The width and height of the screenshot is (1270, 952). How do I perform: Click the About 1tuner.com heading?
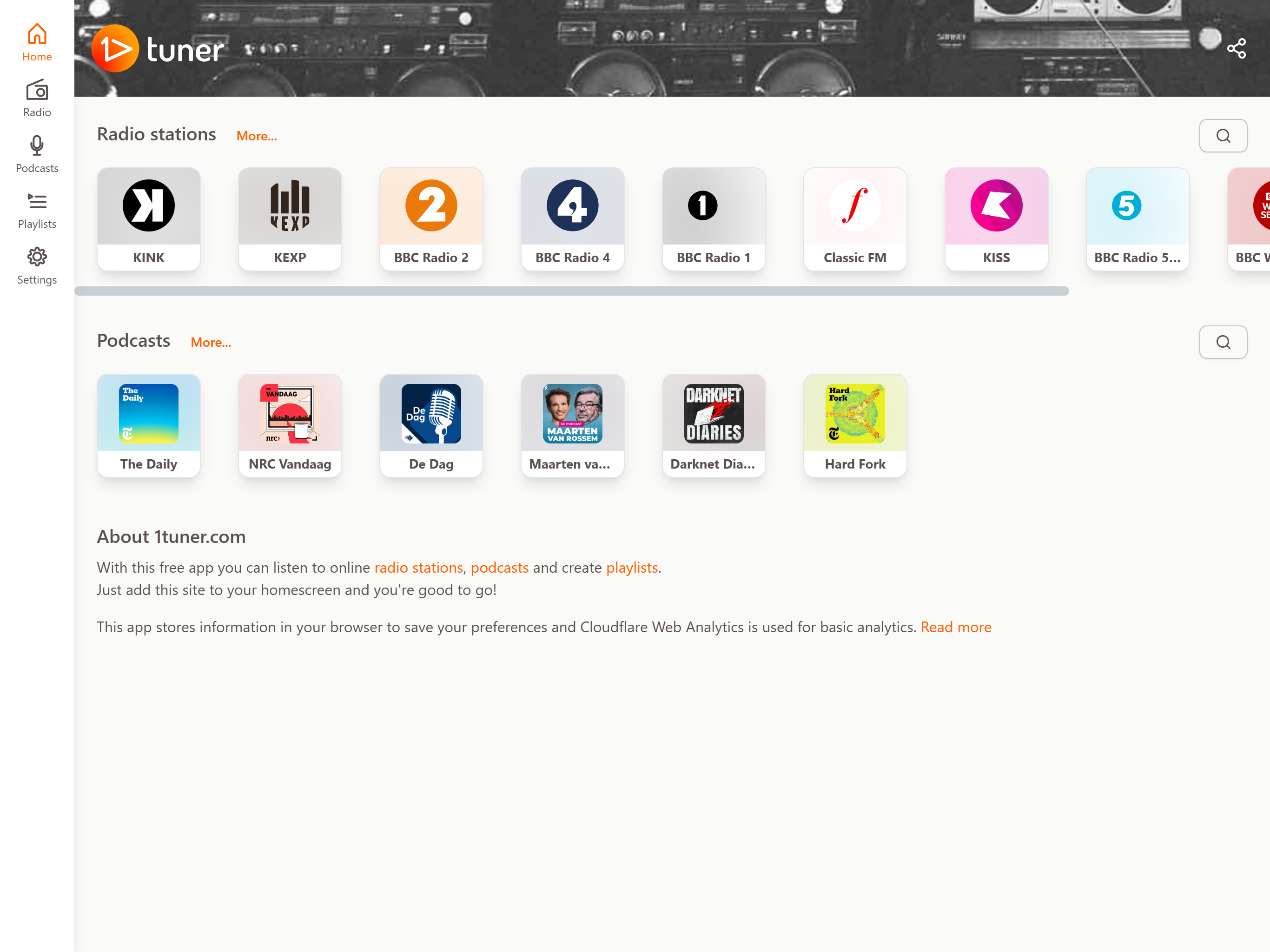(x=171, y=536)
